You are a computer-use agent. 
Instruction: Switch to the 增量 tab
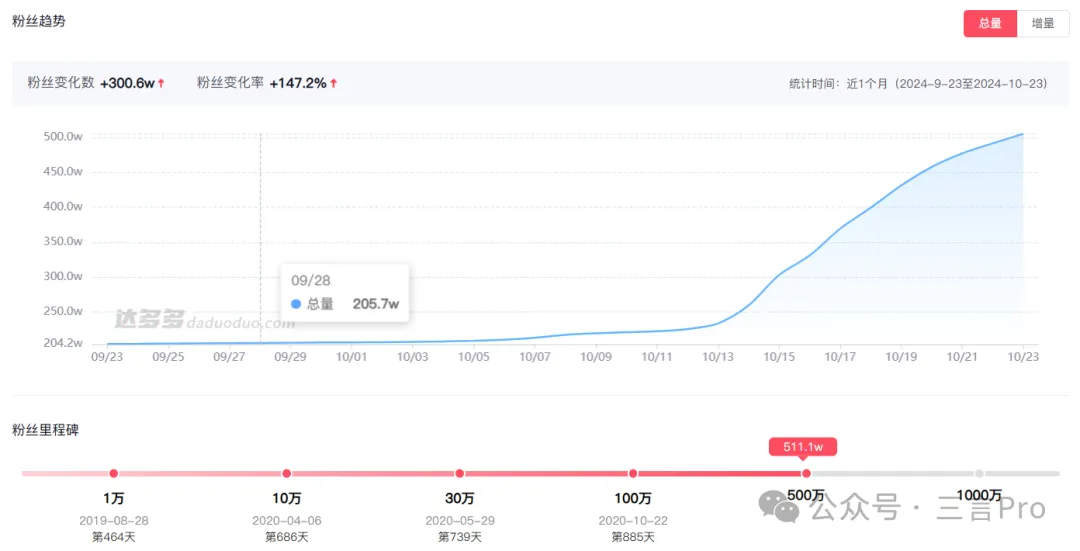1043,23
